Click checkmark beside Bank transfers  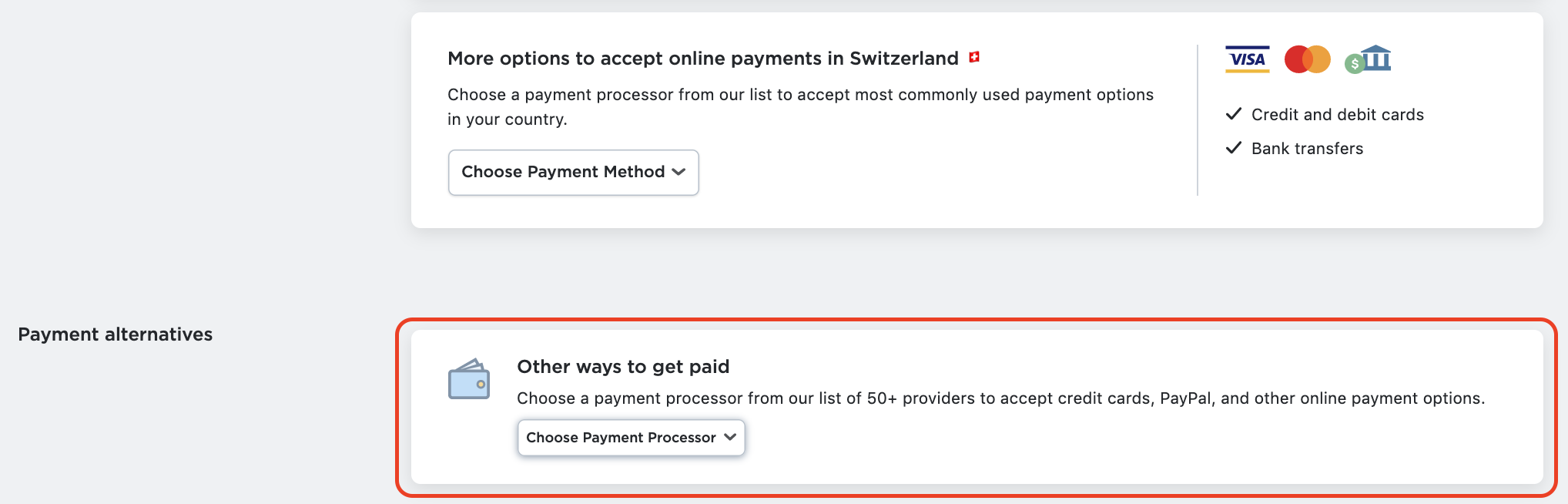click(x=1234, y=148)
